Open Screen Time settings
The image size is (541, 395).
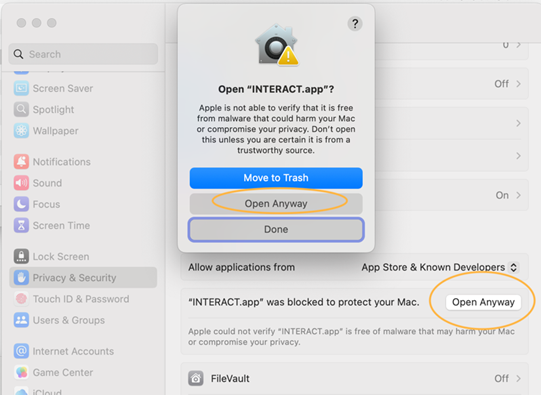[83, 225]
